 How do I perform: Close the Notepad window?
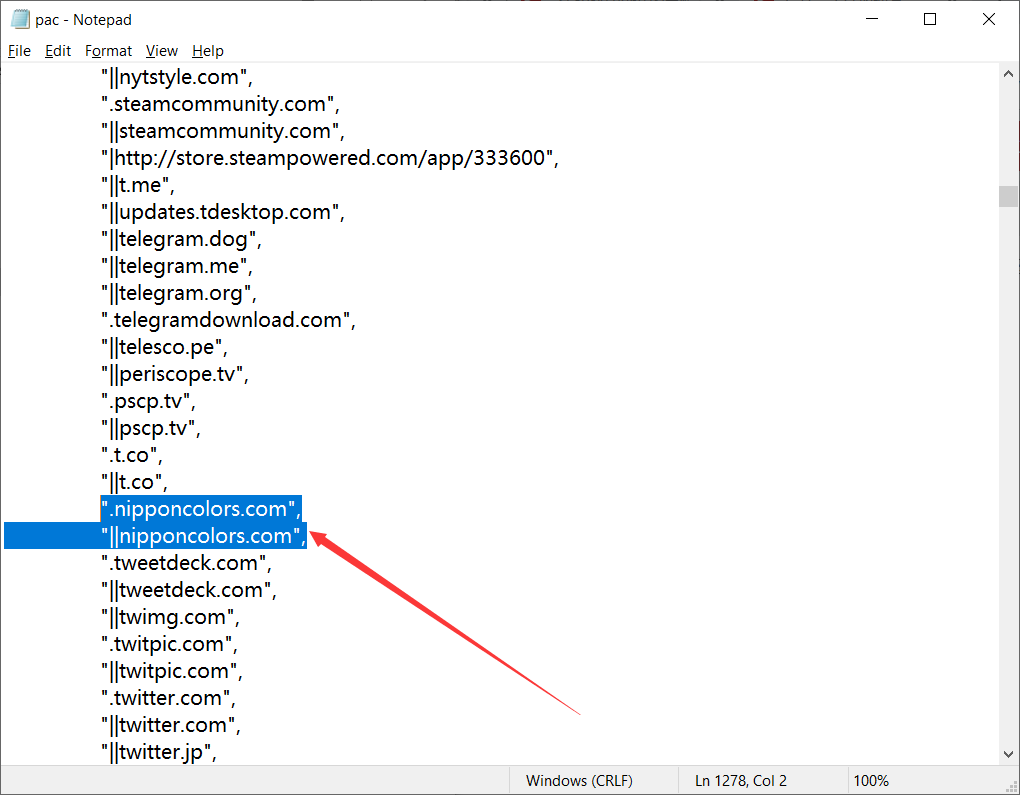pyautogui.click(x=989, y=19)
